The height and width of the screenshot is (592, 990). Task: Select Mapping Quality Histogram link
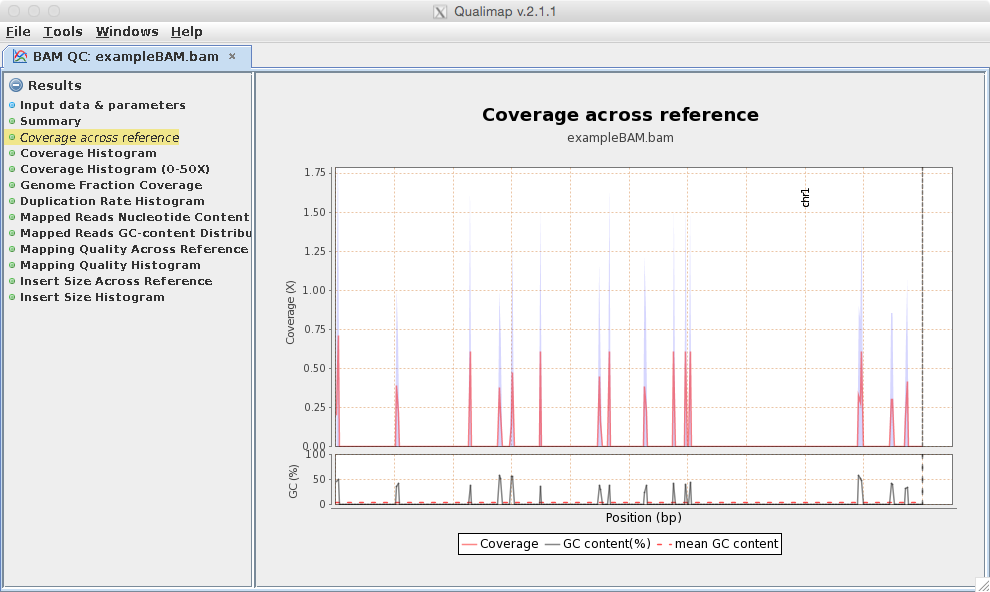(110, 265)
